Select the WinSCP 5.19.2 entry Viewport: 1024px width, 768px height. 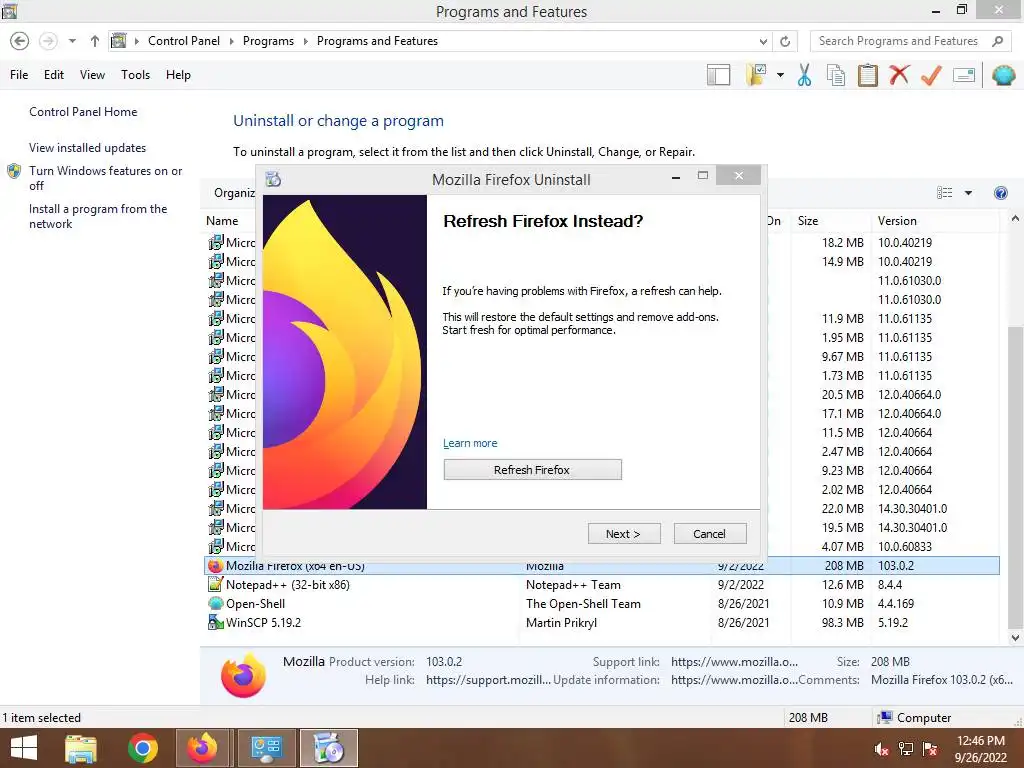coord(263,622)
